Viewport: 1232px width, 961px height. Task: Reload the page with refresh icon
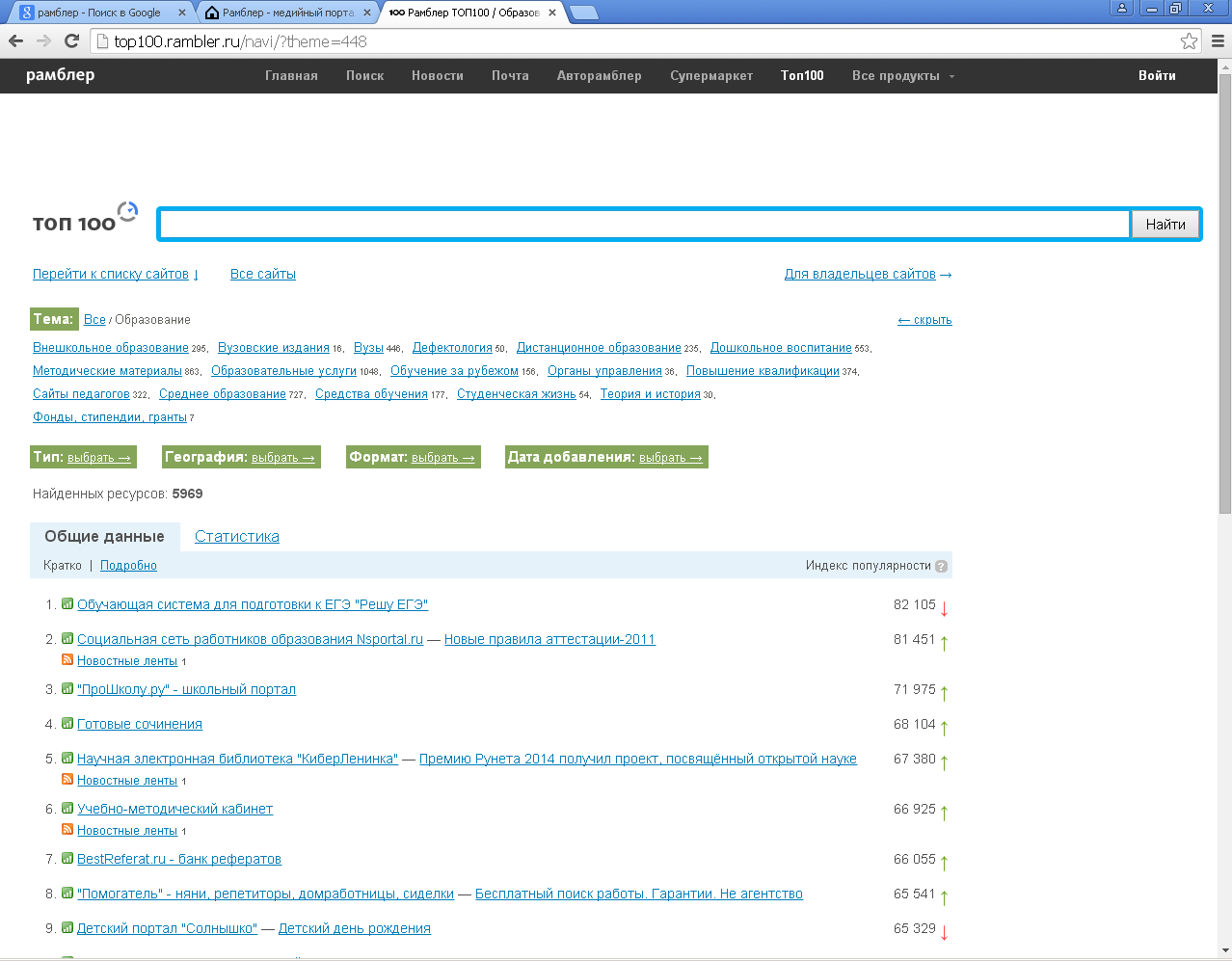71,40
